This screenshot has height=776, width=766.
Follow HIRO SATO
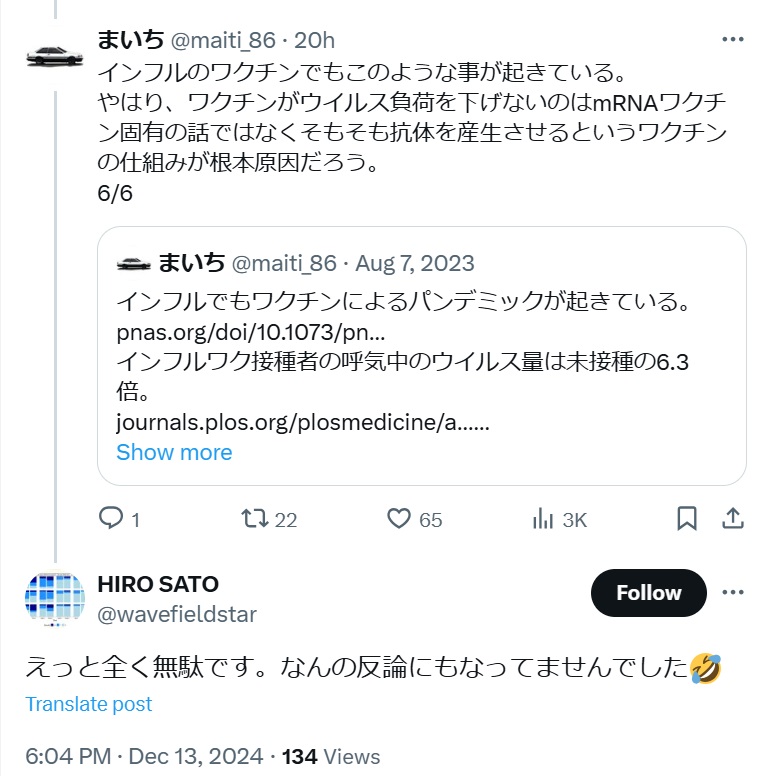tap(648, 593)
